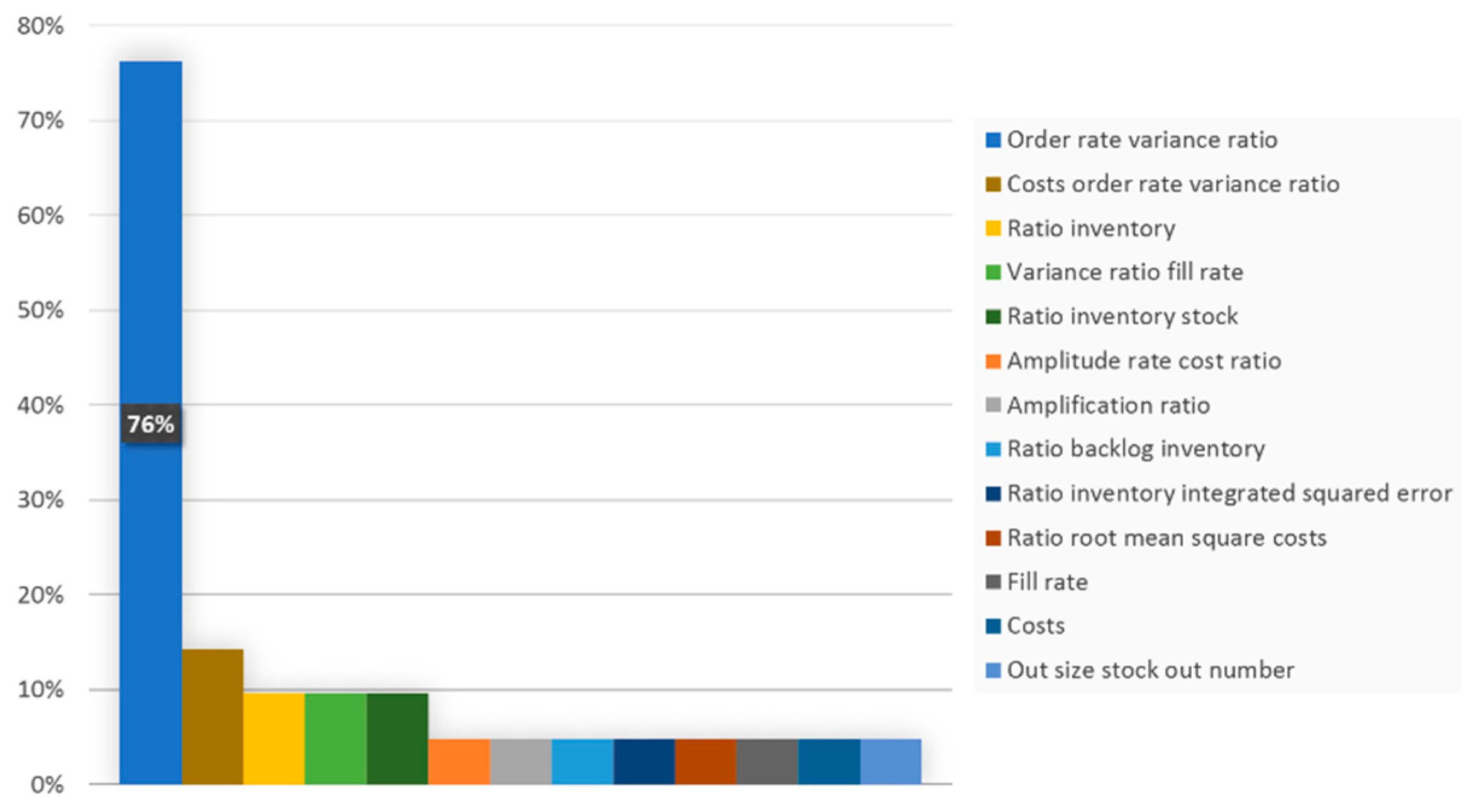Click the Order rate variance ratio legend swatch
1482x812 pixels.
coord(993,140)
